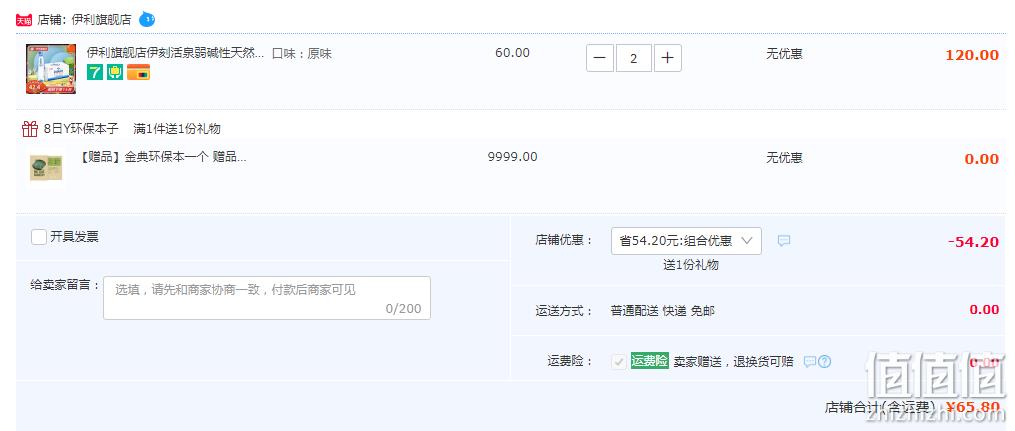This screenshot has width=1015, height=431.
Task: Click the orange credit card icon
Action: (x=138, y=72)
